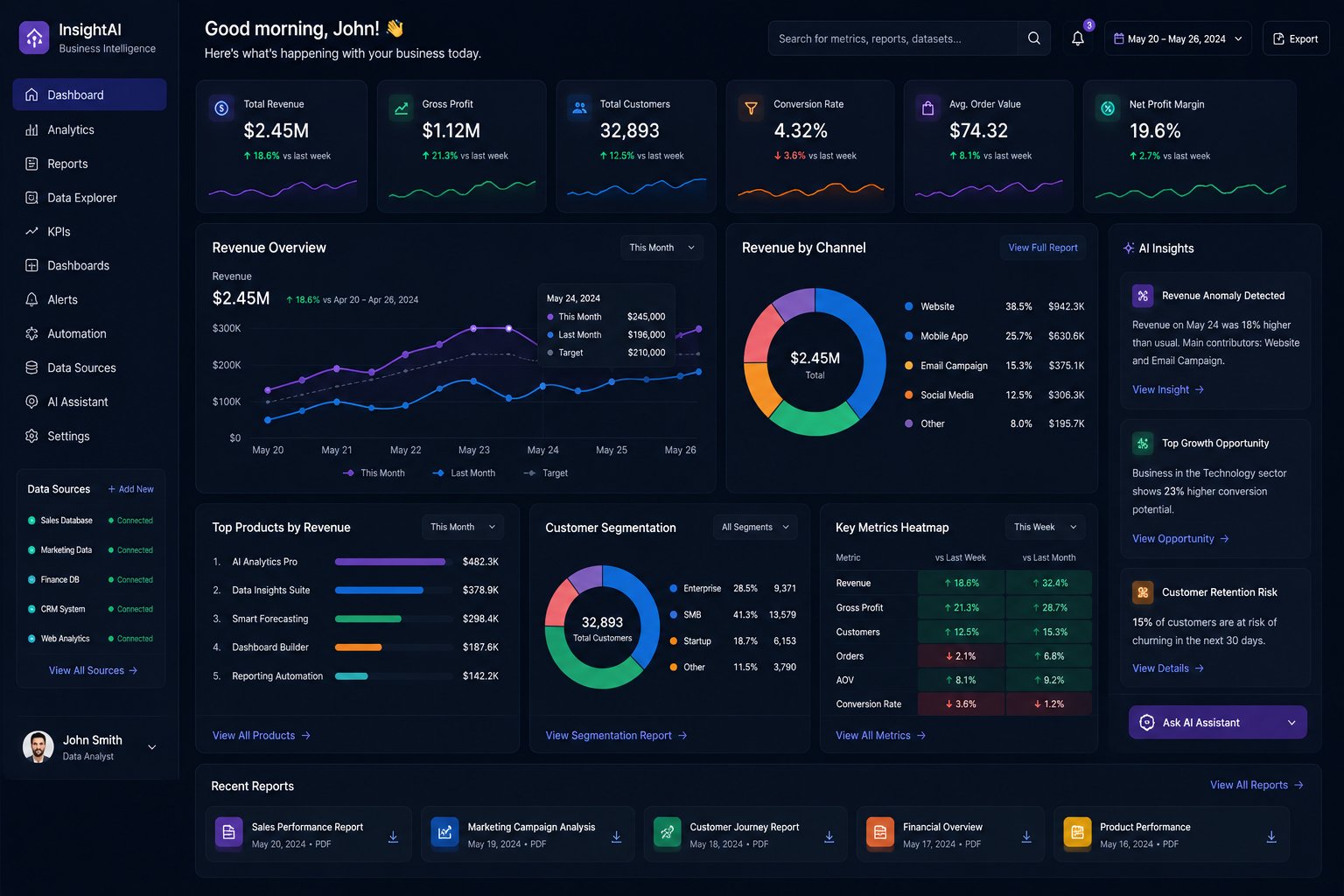Click the Conversion Rate funnel icon
This screenshot has width=1344, height=896.
[751, 108]
